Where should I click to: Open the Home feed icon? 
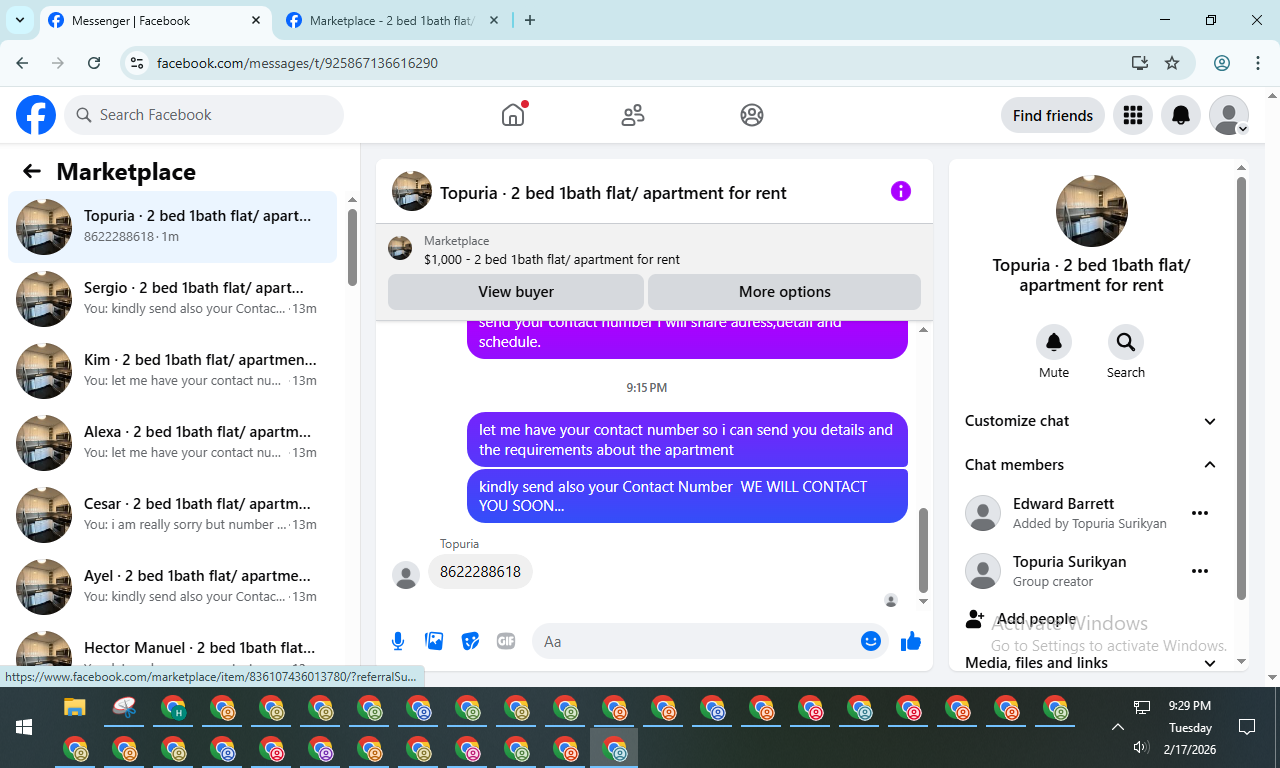[513, 115]
